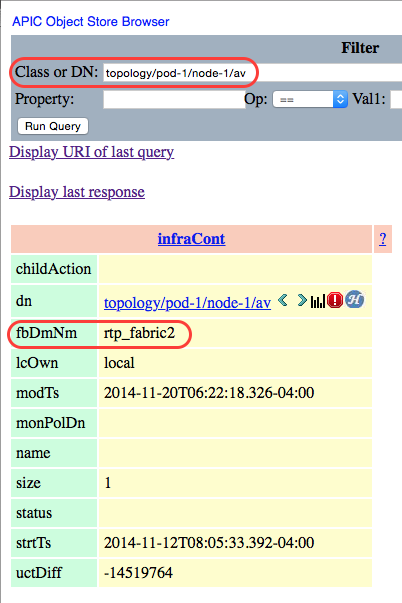Open Display last response link

click(77, 192)
